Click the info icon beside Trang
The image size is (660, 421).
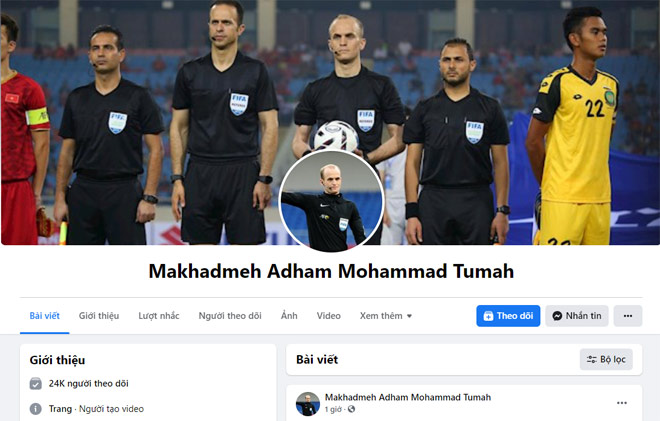[x=36, y=409]
